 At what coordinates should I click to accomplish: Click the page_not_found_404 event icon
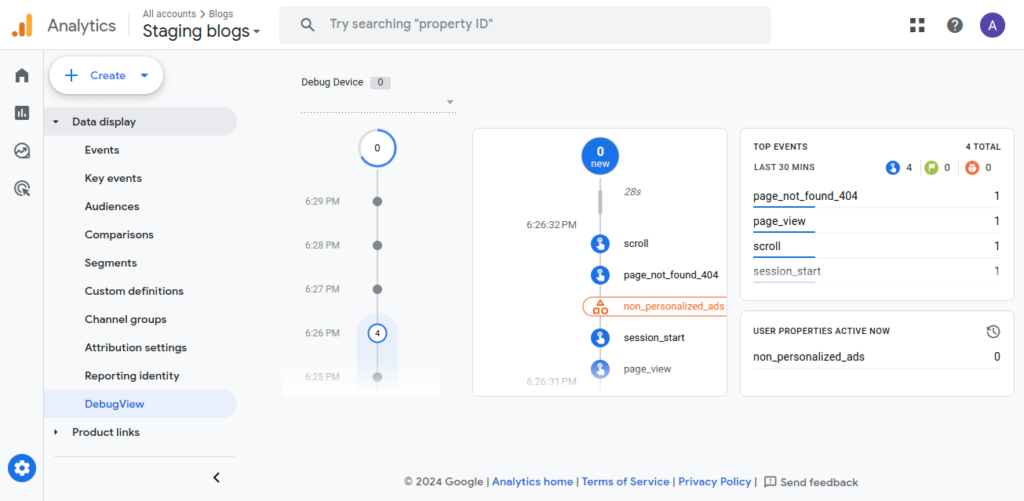click(x=600, y=275)
